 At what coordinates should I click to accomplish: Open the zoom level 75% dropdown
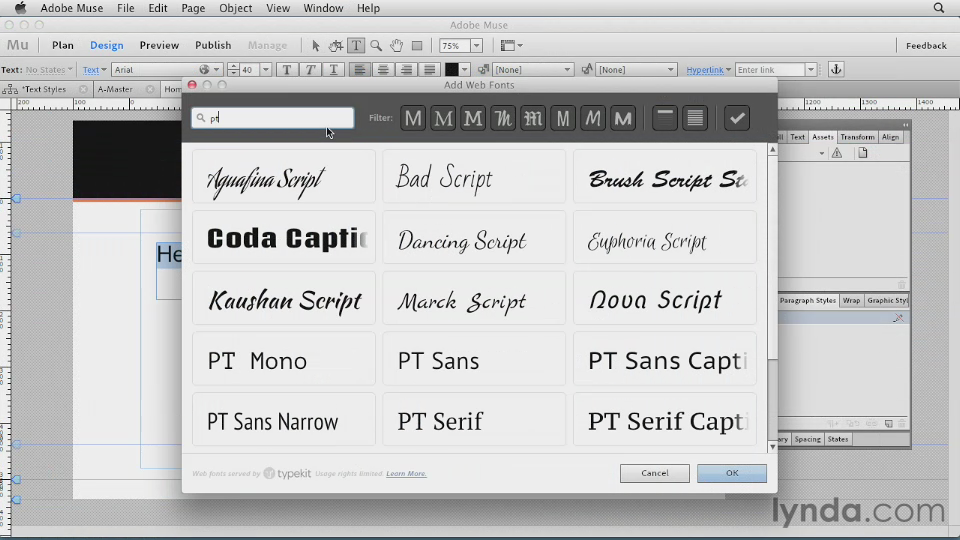(x=476, y=46)
